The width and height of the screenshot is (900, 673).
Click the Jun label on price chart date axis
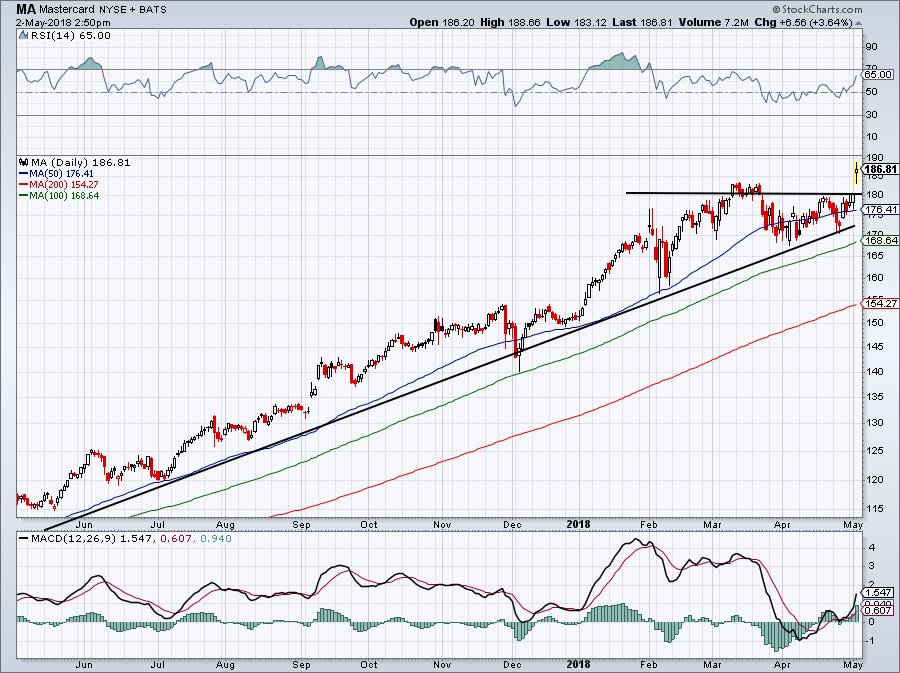pyautogui.click(x=84, y=524)
